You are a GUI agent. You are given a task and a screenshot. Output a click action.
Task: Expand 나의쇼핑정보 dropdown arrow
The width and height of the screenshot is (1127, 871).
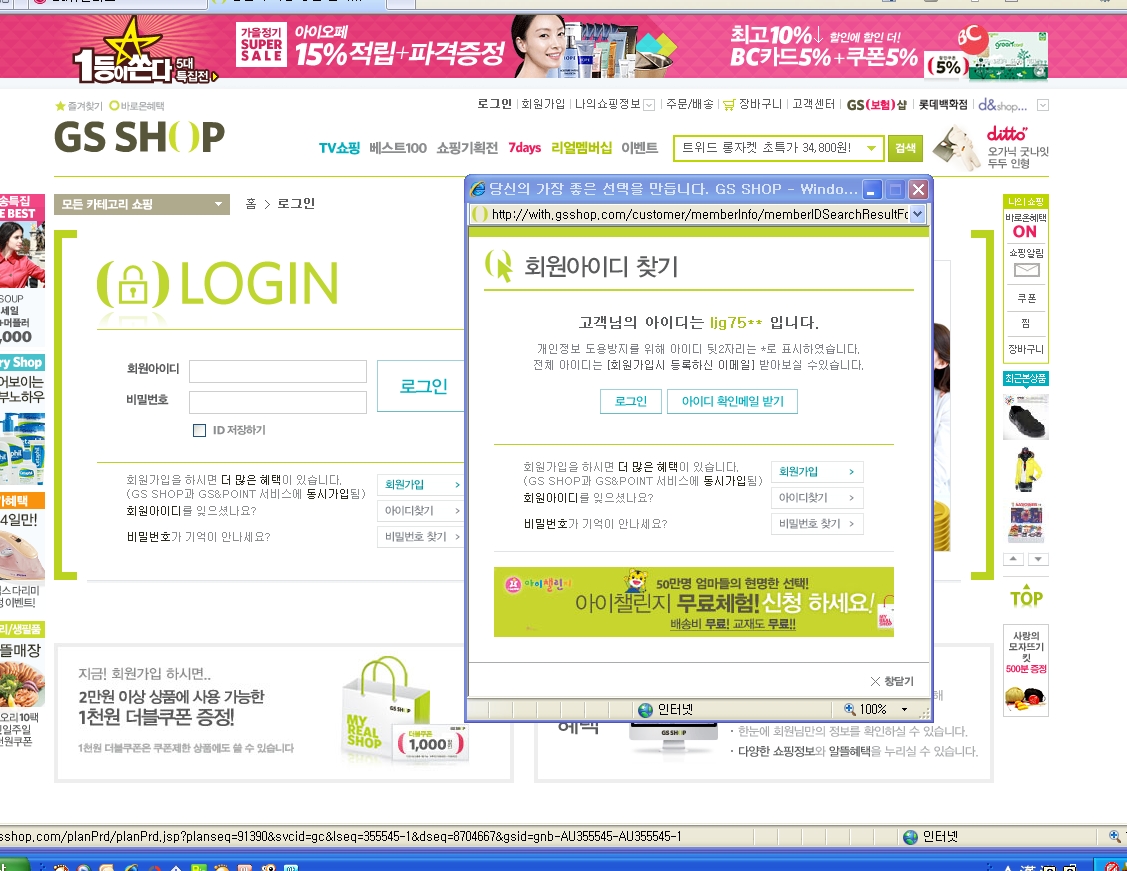[x=648, y=105]
